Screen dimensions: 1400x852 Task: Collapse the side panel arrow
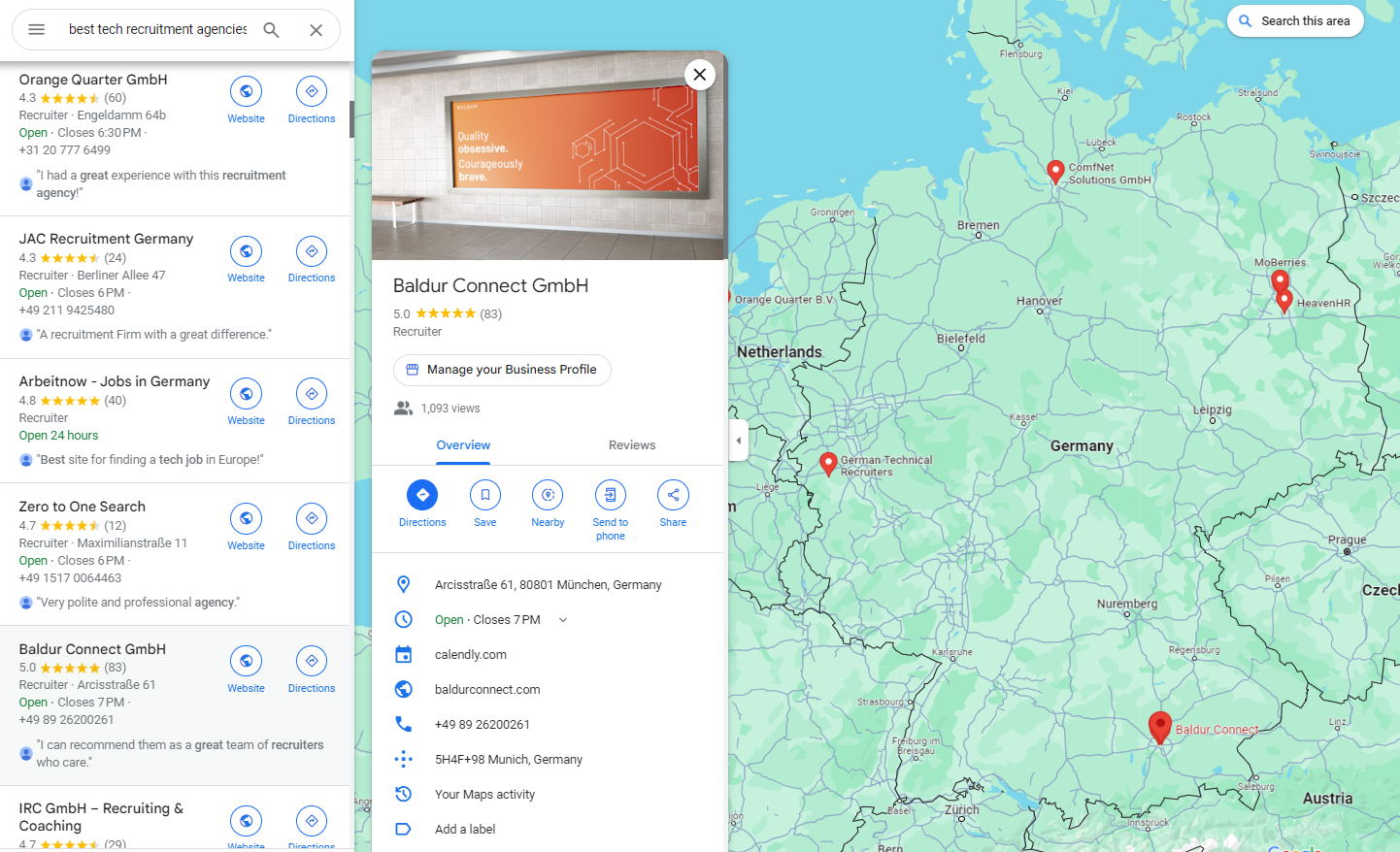739,441
